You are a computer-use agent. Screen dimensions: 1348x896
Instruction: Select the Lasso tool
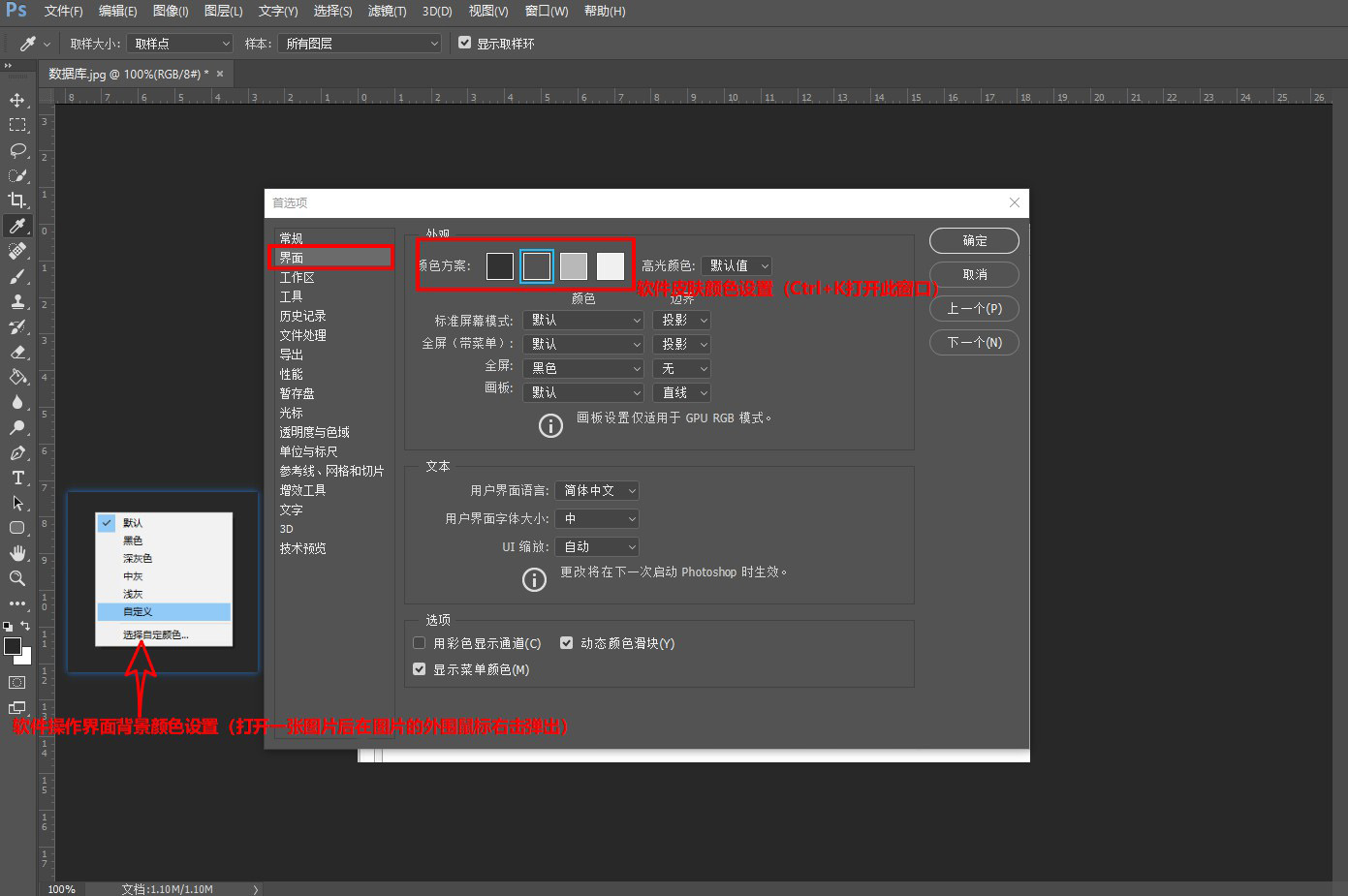coord(17,150)
